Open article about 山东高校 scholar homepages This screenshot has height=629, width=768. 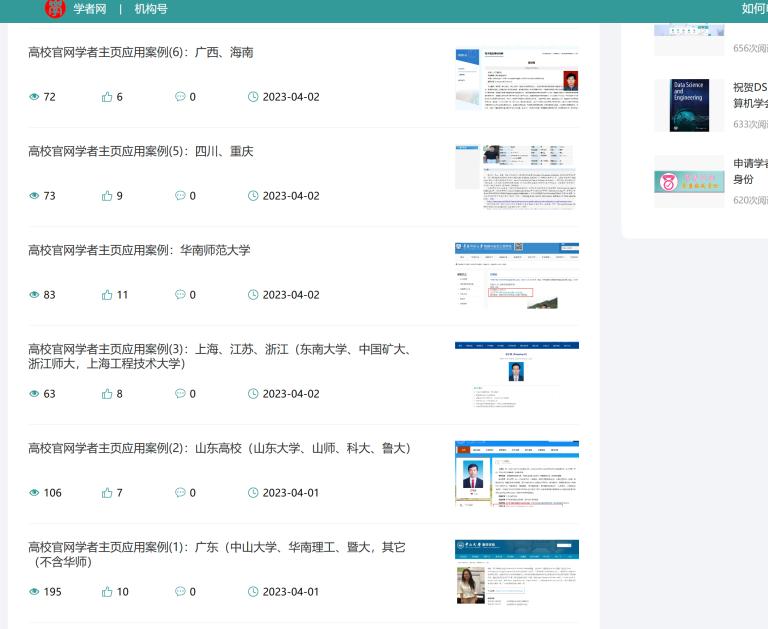(219, 449)
